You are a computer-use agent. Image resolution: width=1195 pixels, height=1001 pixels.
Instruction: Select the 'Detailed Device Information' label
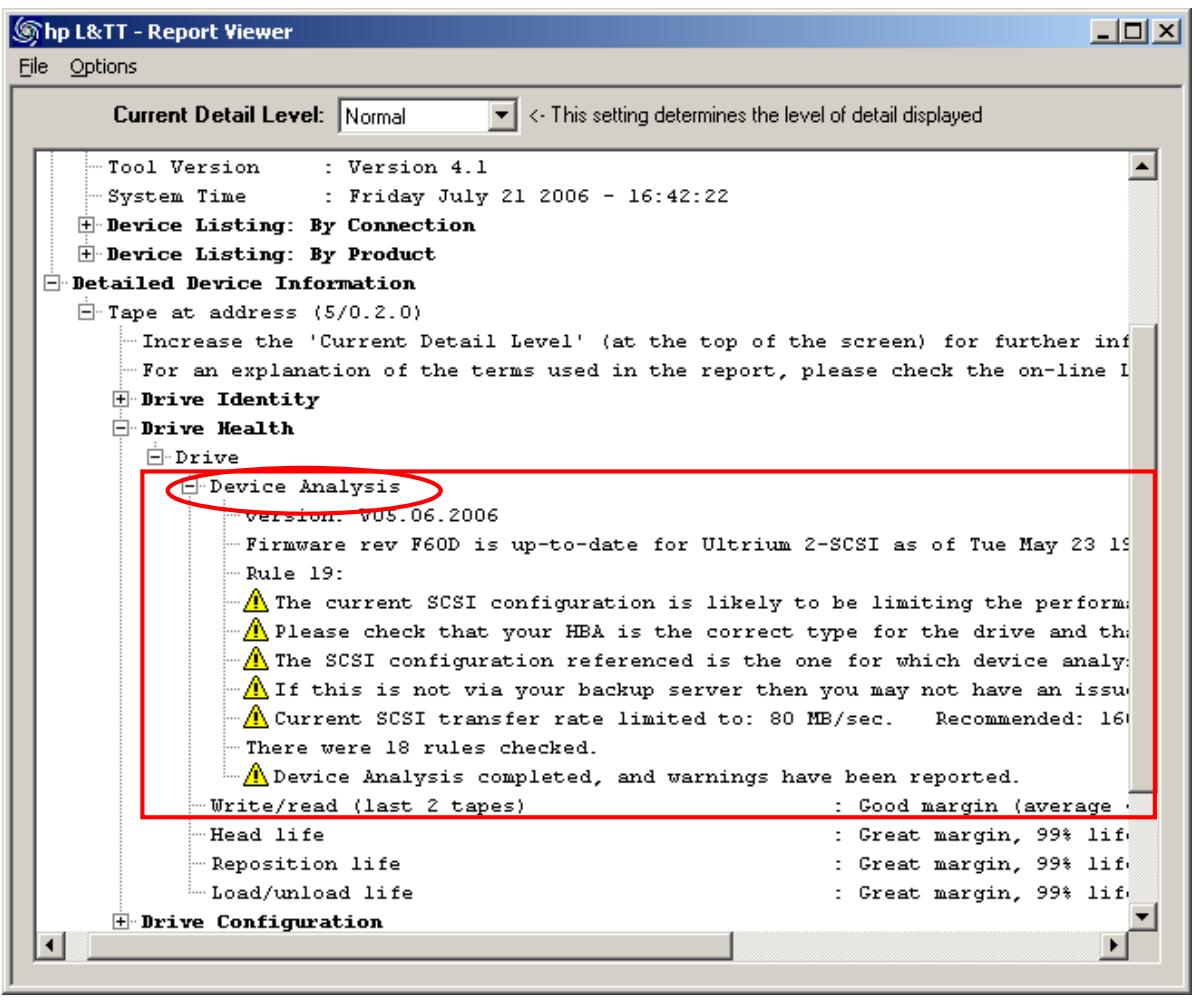click(x=244, y=283)
